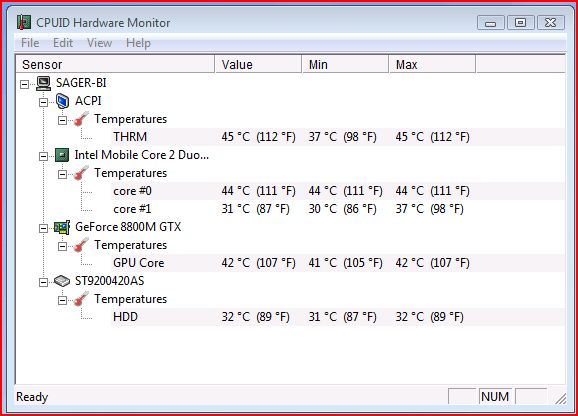This screenshot has height=416, width=578.
Task: Click HDD min value 31 °C (87 °F)
Action: (x=342, y=317)
